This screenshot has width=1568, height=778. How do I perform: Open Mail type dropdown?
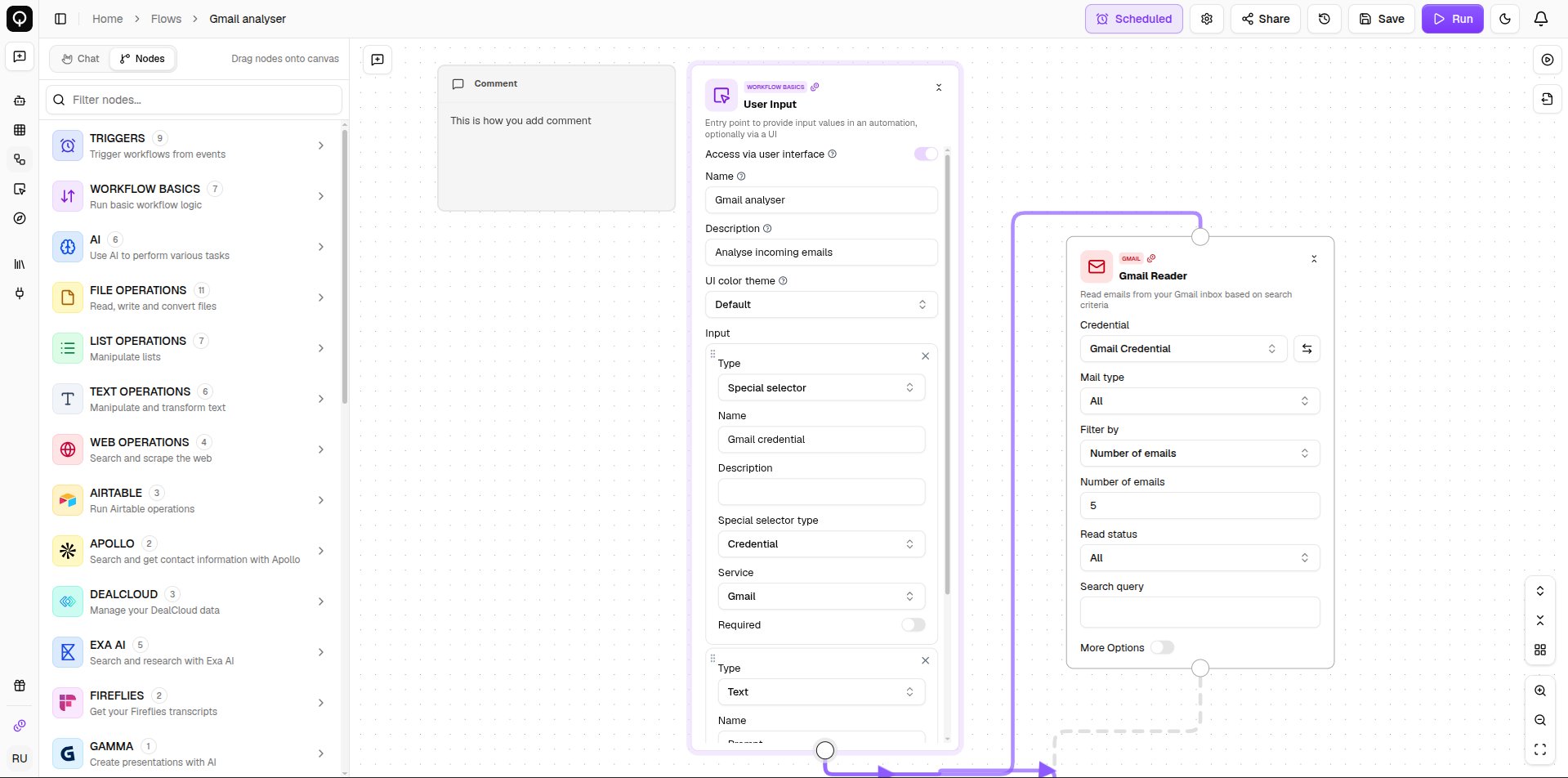(x=1199, y=400)
